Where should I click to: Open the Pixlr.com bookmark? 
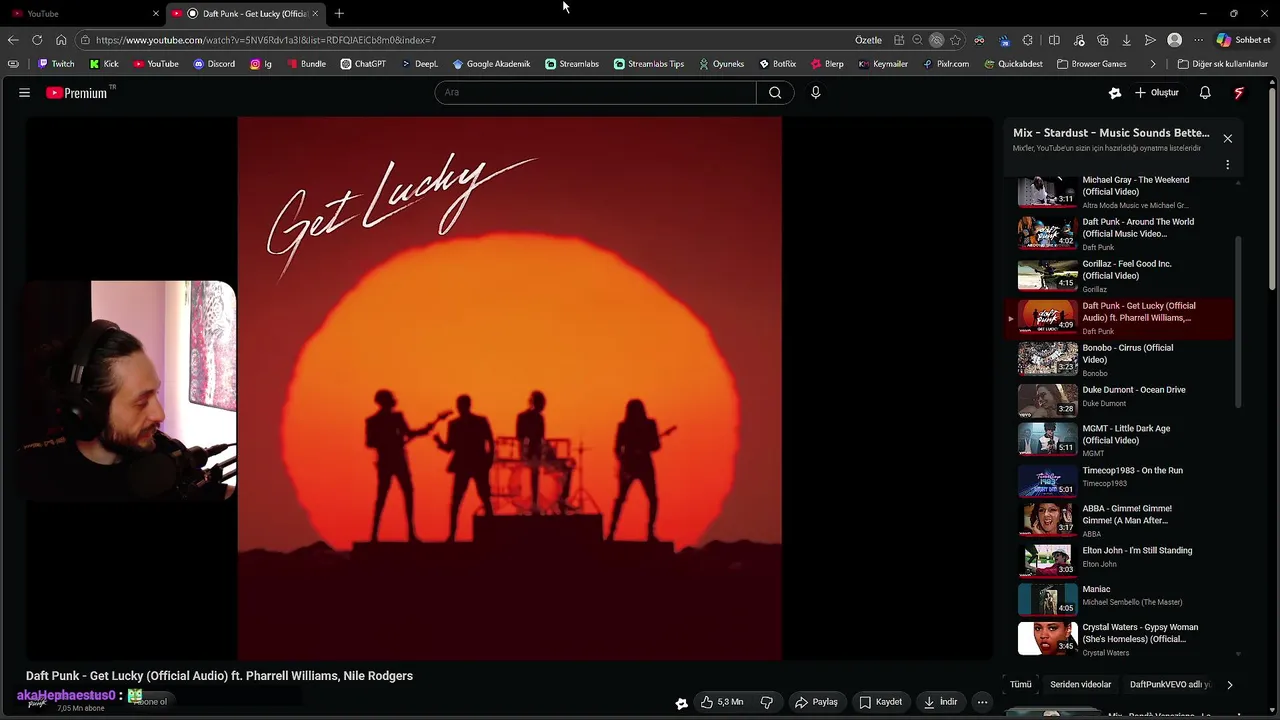(946, 64)
